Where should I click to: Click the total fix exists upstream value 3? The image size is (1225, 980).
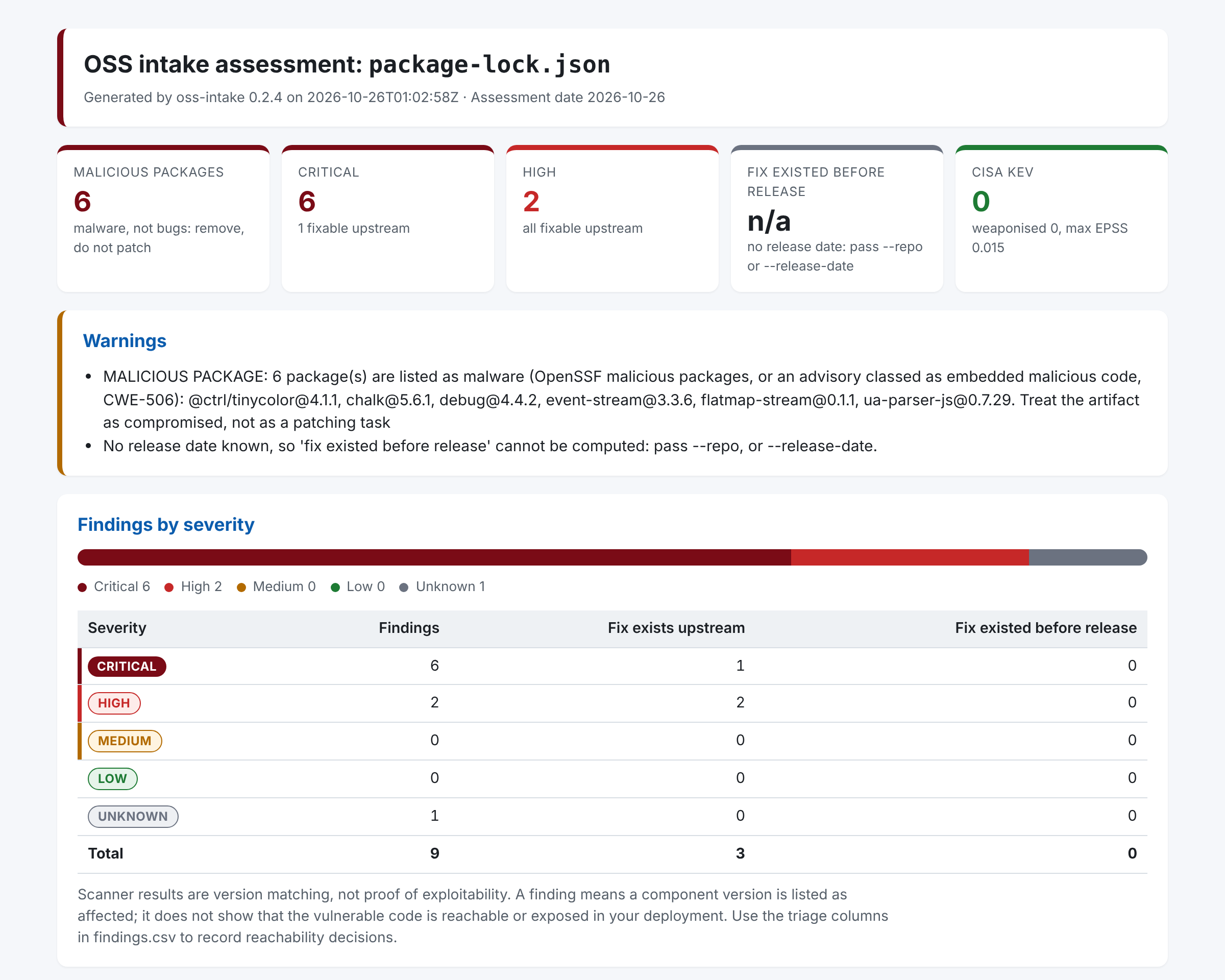[x=740, y=853]
